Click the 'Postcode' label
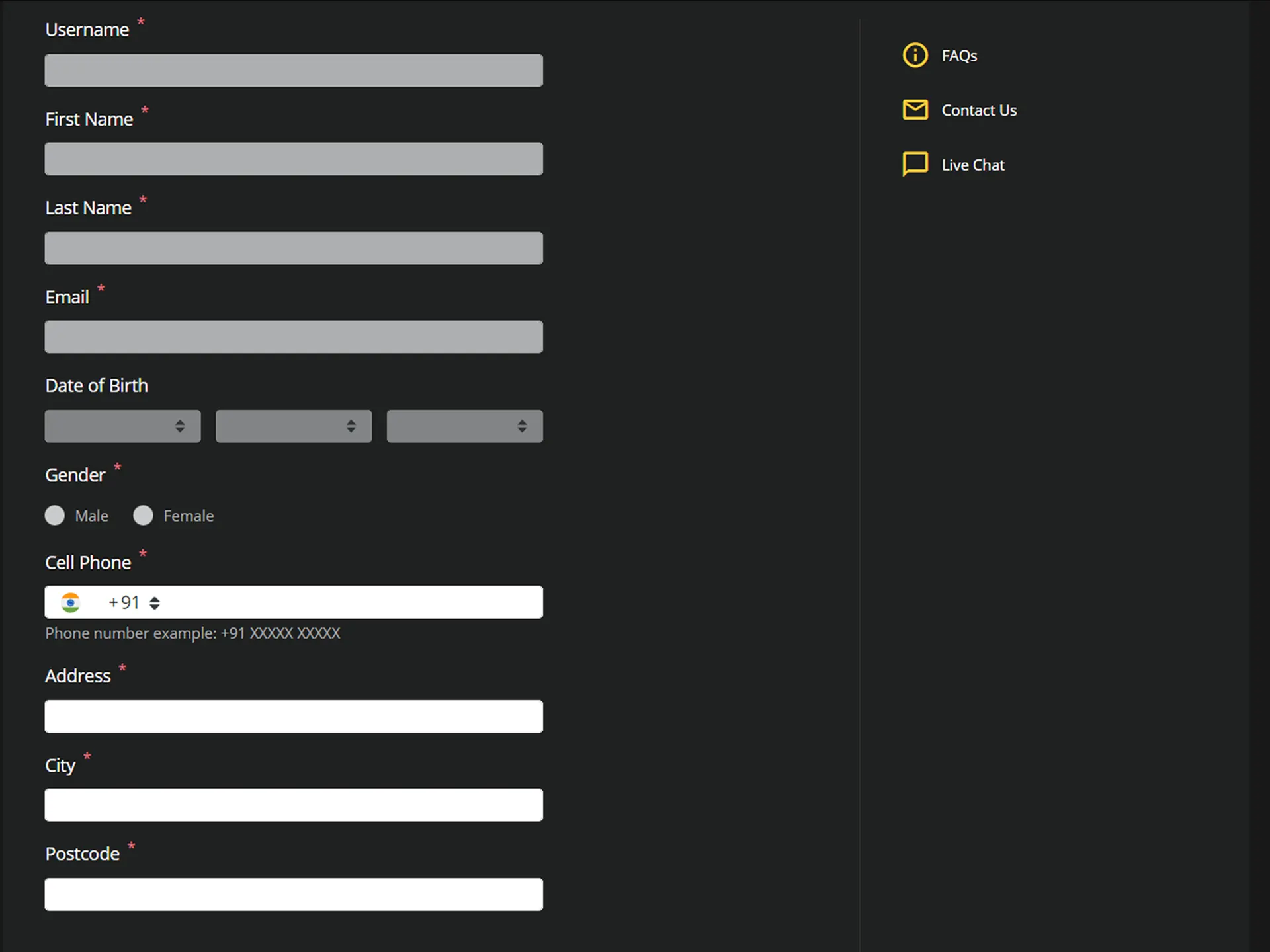1270x952 pixels. click(x=83, y=853)
